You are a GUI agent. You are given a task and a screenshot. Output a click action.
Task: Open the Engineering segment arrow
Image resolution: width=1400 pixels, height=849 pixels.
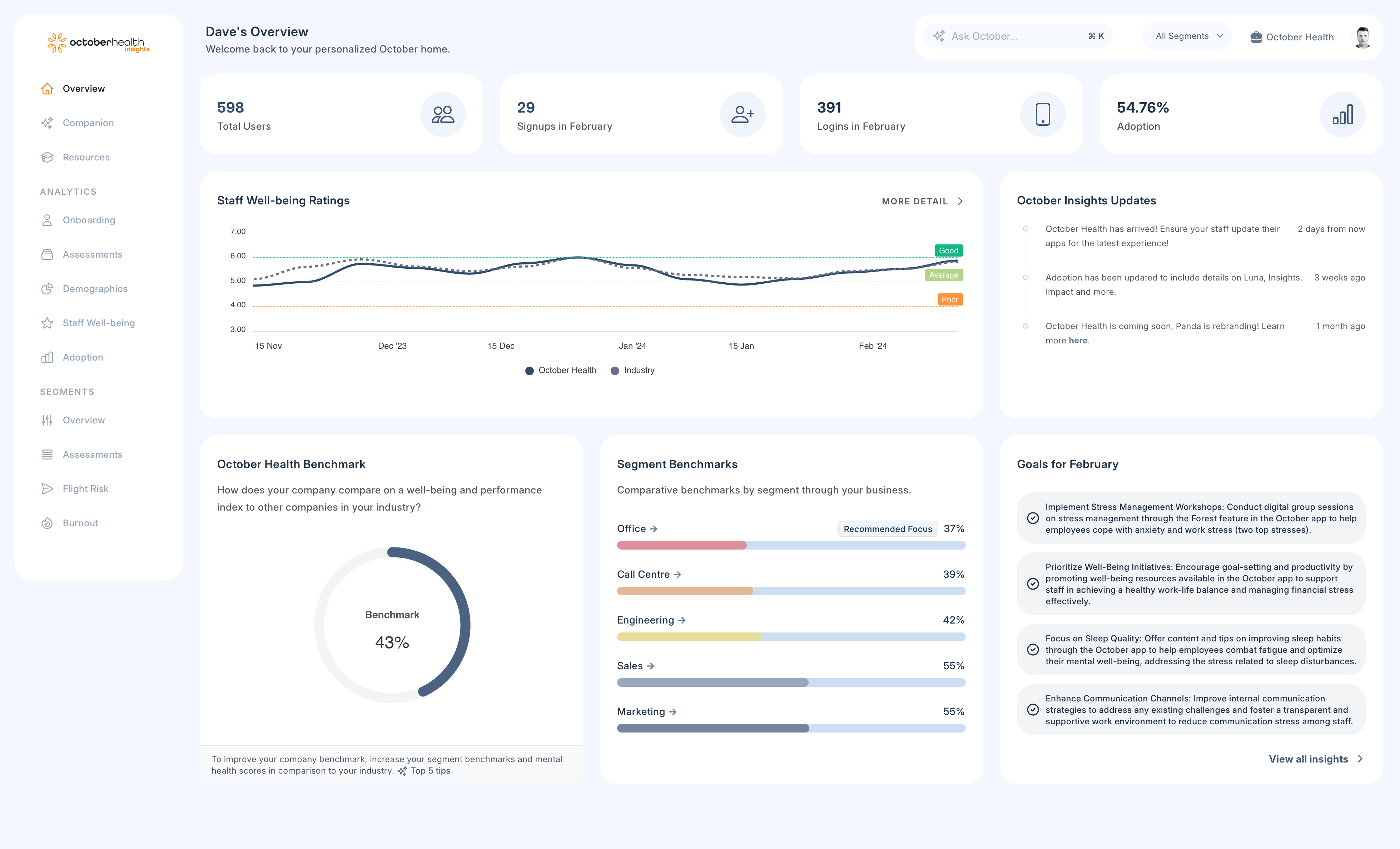(x=682, y=620)
